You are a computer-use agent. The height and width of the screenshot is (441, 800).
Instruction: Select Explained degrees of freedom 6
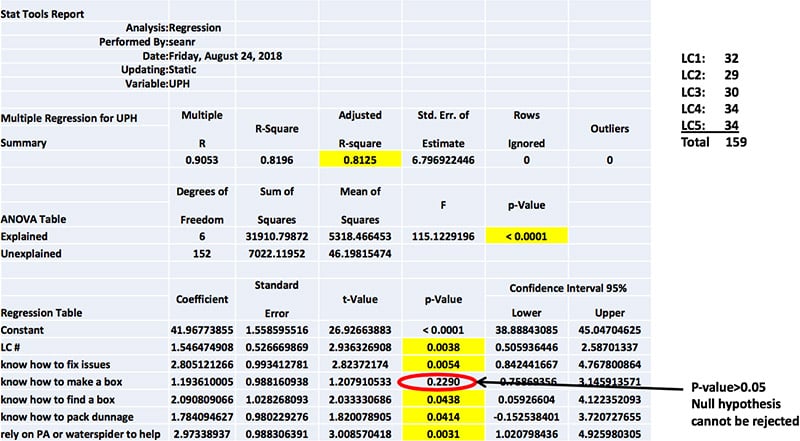pyautogui.click(x=202, y=237)
